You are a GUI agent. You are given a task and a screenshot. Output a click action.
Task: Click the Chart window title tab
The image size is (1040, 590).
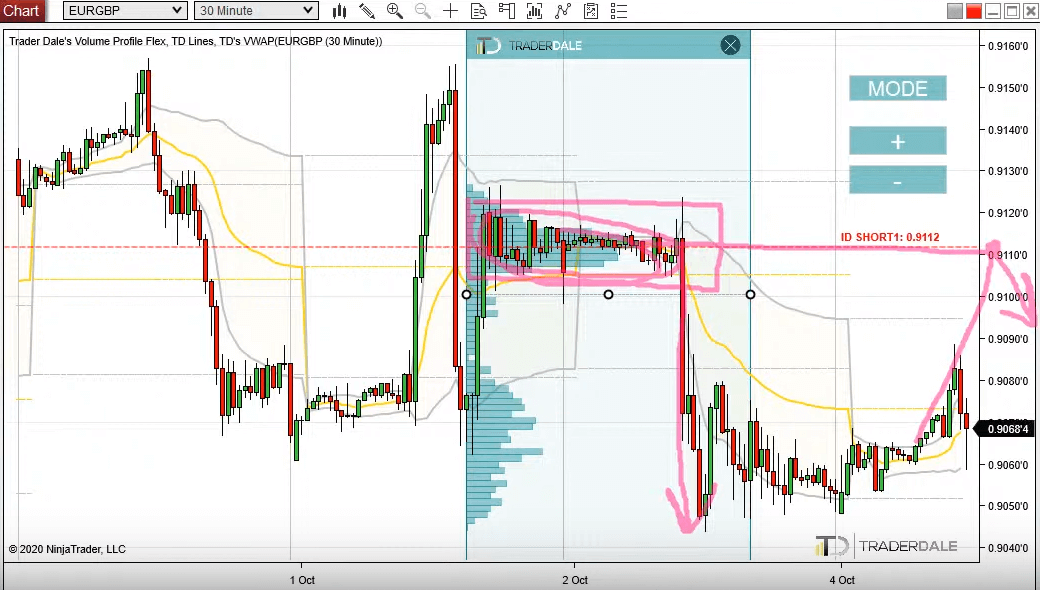point(22,11)
